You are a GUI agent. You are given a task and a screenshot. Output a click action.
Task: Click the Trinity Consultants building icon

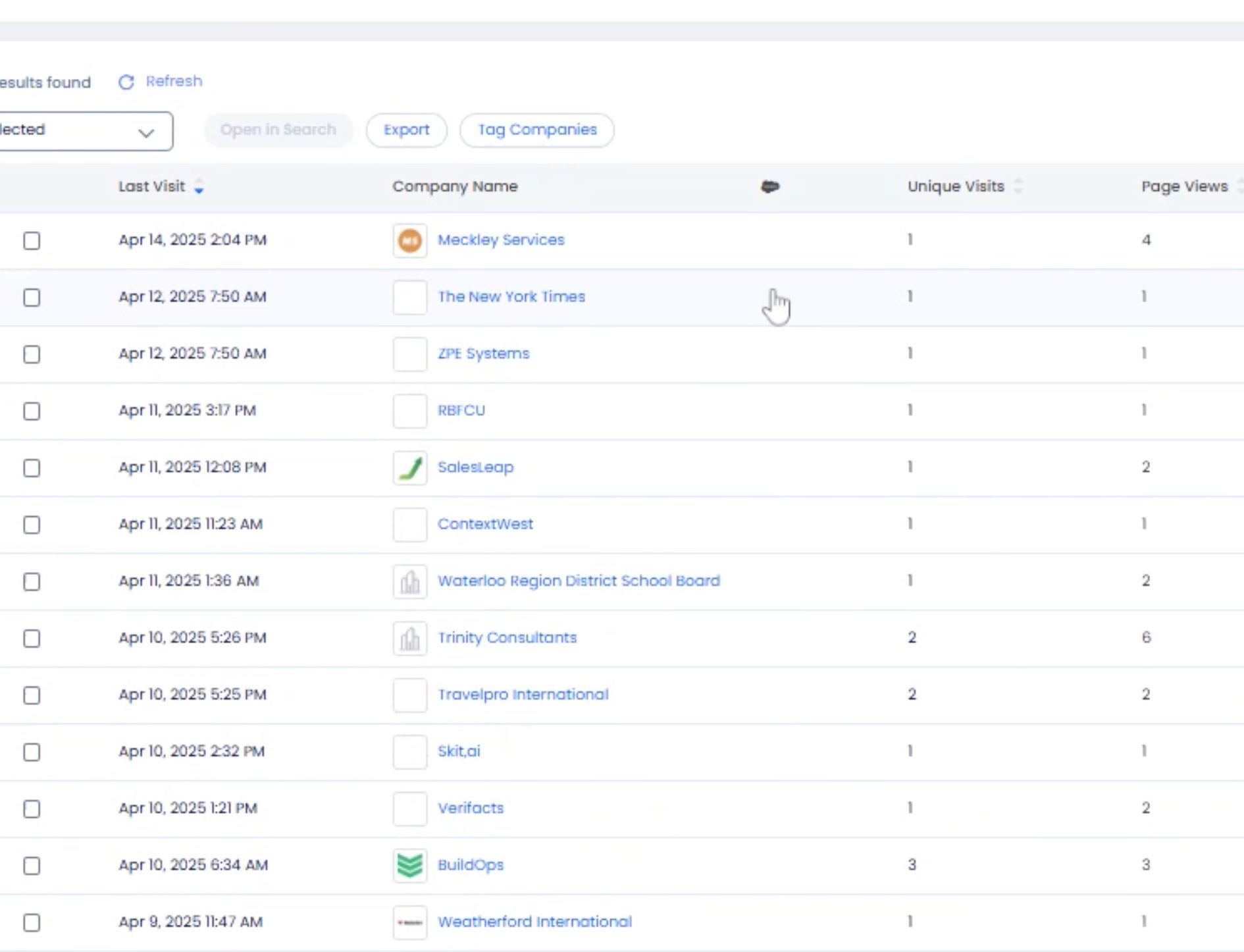410,638
